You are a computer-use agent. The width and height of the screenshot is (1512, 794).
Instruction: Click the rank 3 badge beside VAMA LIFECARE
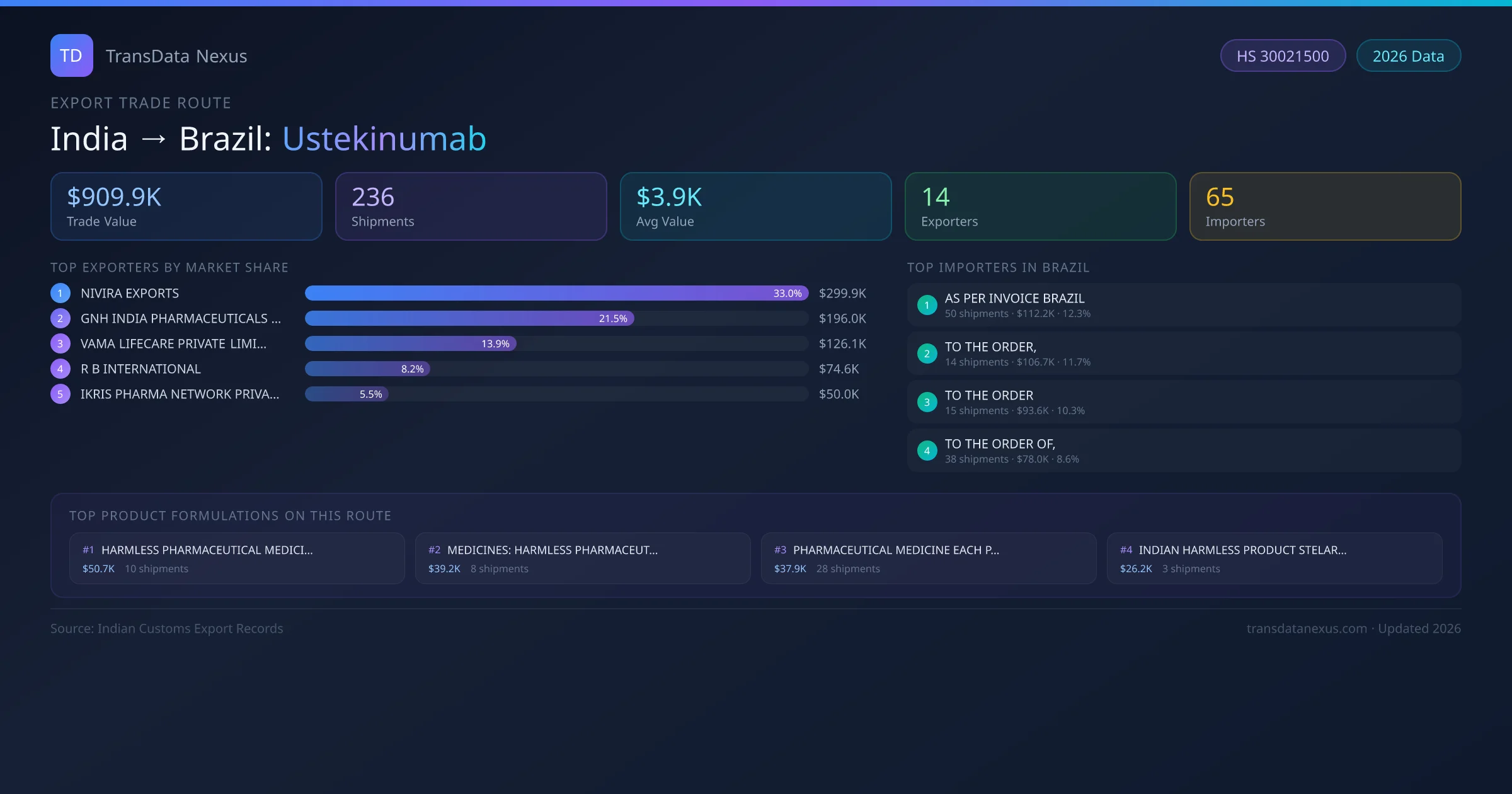[60, 343]
